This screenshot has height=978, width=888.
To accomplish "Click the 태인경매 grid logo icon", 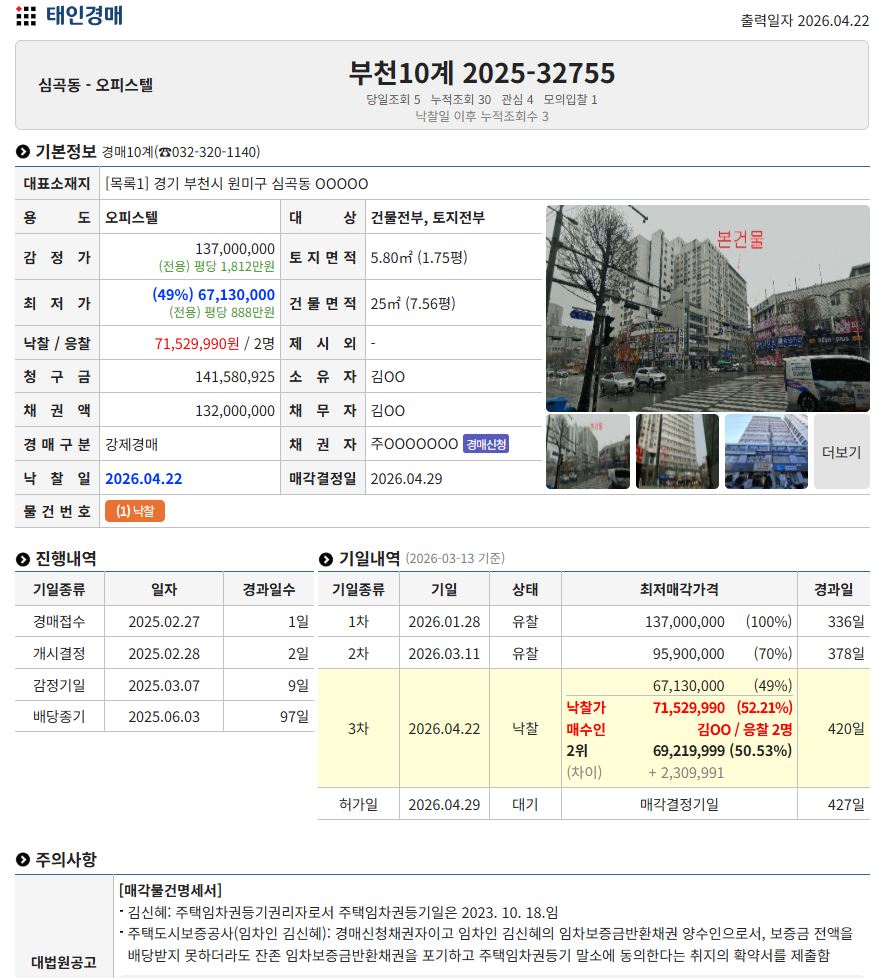I will (26, 16).
